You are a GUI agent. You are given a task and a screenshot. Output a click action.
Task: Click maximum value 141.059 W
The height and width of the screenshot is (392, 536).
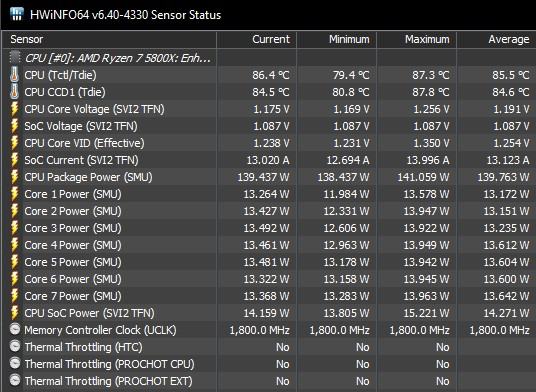pyautogui.click(x=423, y=177)
